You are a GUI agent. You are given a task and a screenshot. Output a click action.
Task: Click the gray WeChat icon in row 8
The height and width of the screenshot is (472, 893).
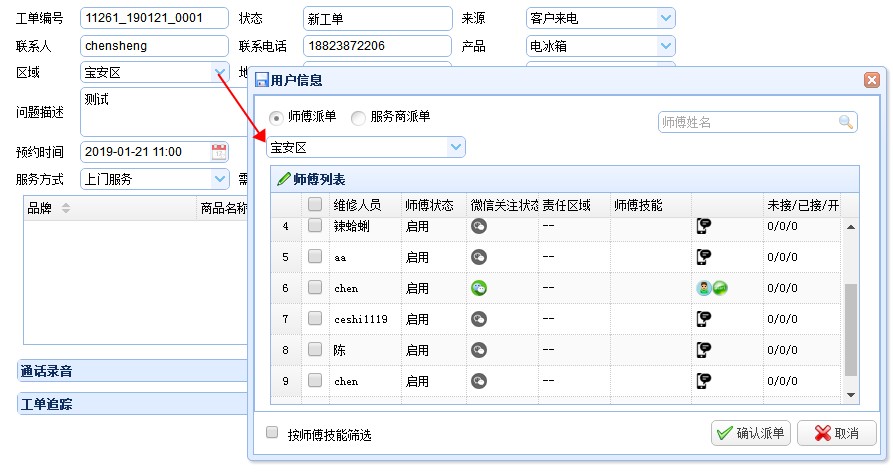(479, 350)
